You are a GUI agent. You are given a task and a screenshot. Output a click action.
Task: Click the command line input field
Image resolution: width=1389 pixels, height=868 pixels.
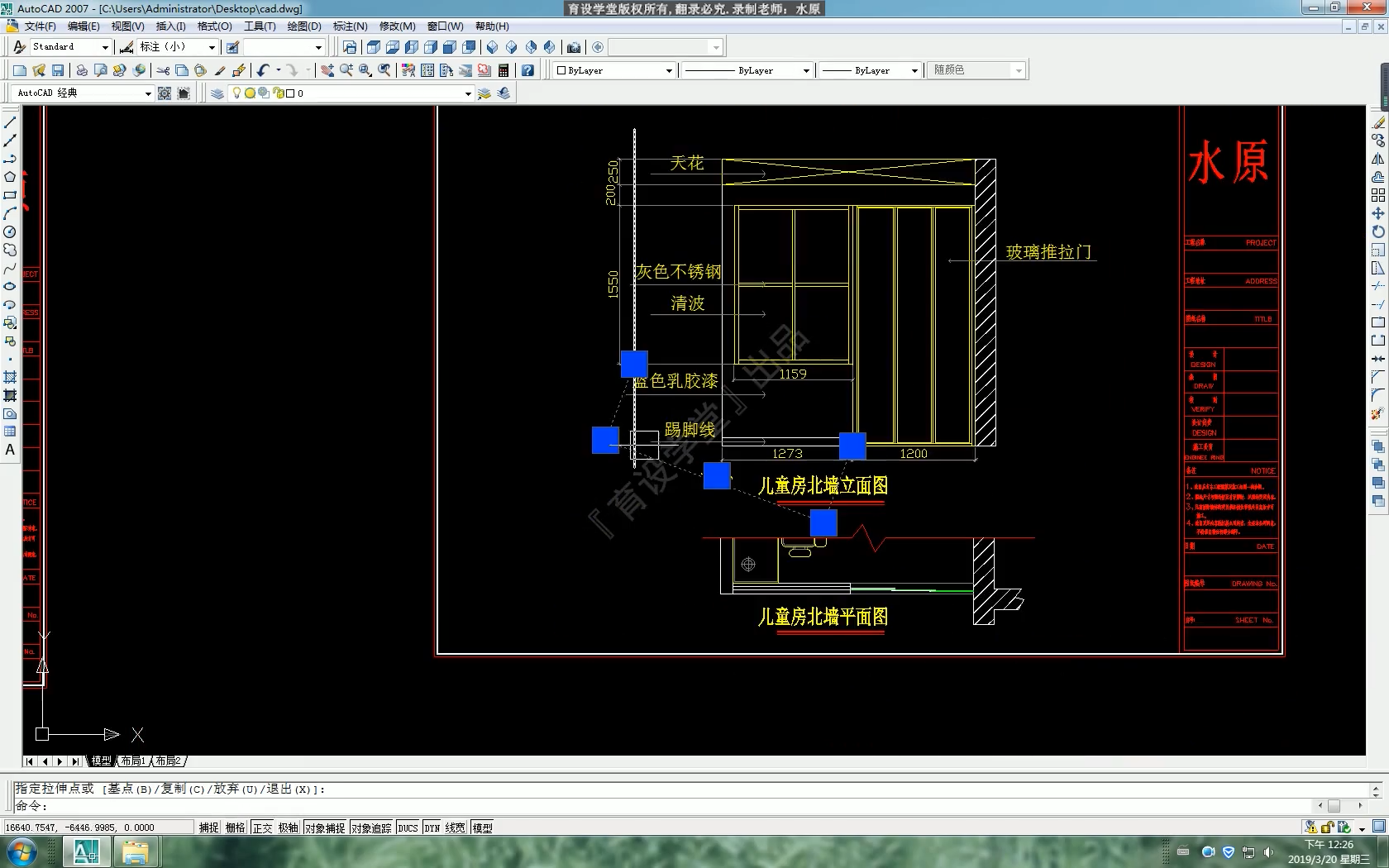coord(661,806)
